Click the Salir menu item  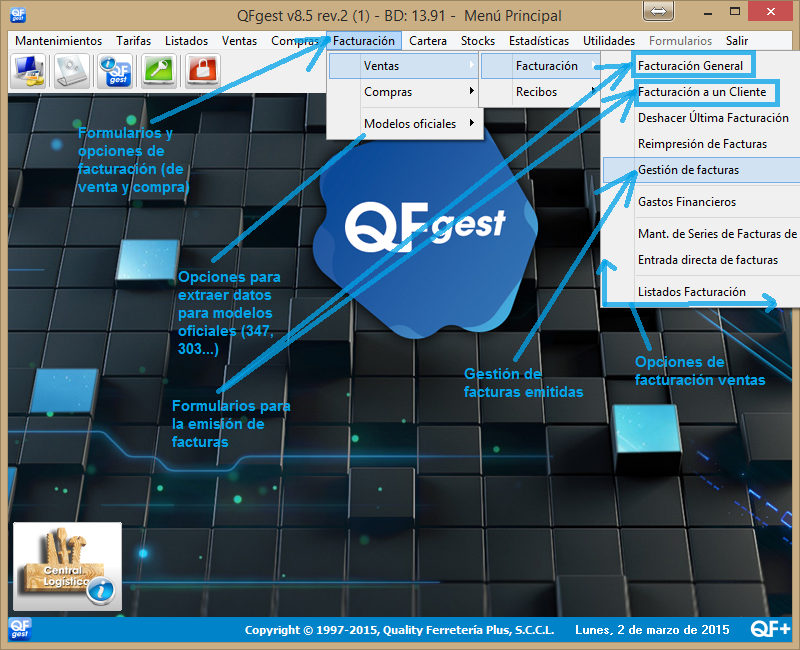pos(737,41)
